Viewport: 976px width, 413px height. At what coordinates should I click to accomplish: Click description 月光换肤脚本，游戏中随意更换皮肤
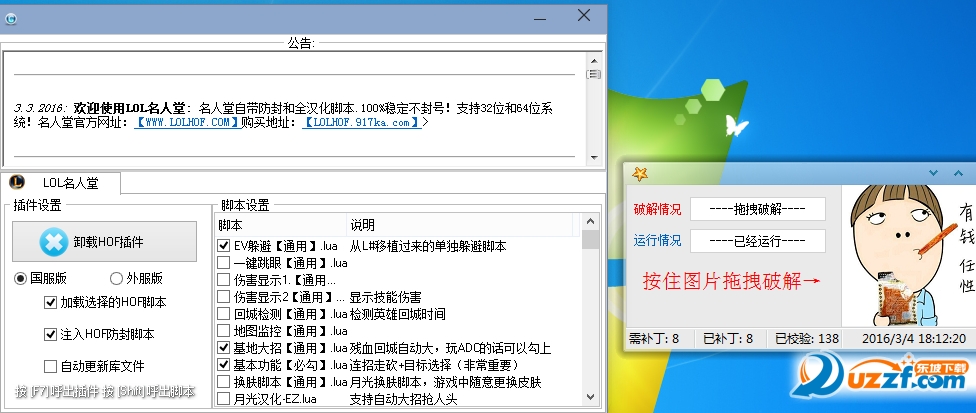pos(445,382)
